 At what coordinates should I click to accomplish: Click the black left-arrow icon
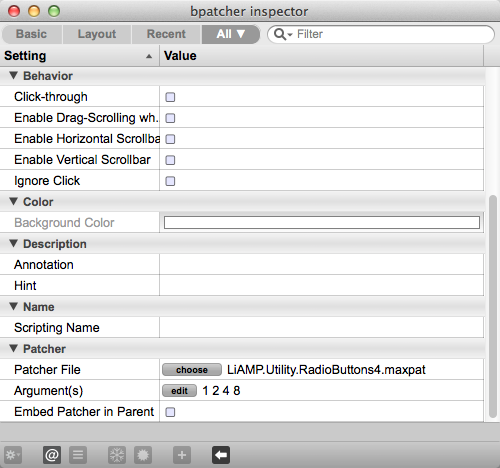pos(221,455)
